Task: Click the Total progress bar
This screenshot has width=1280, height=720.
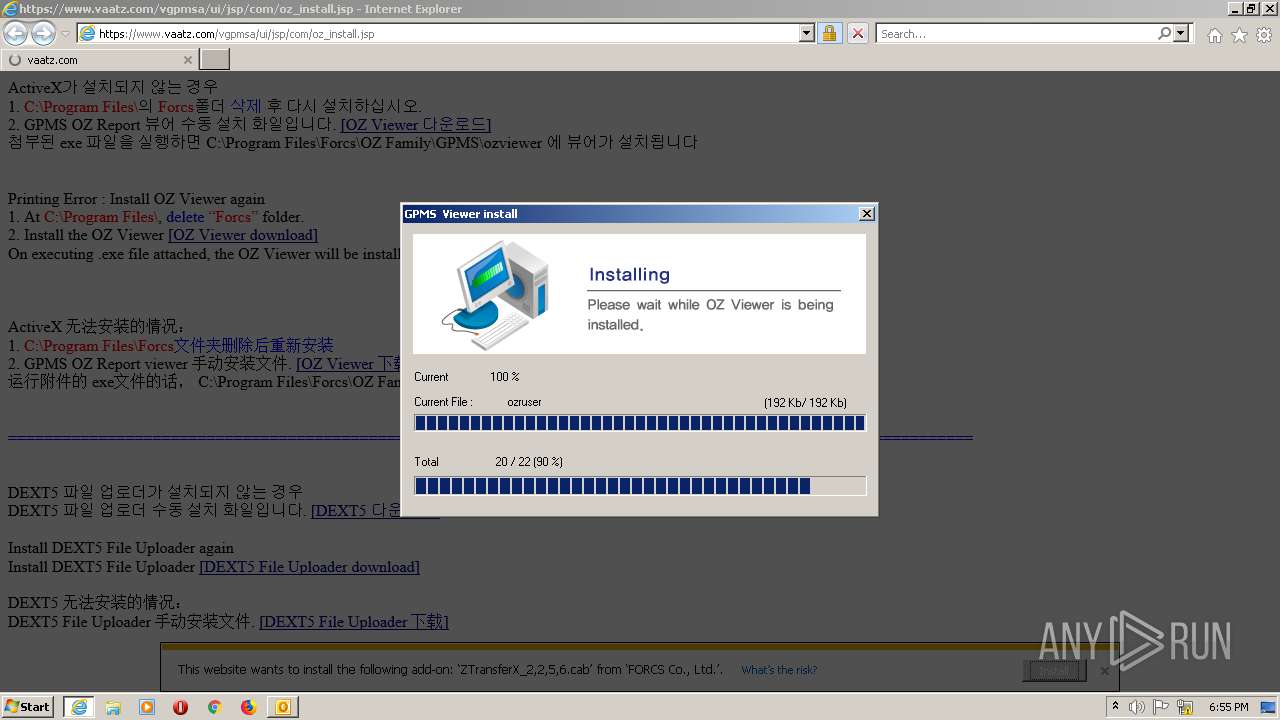Action: click(640, 486)
